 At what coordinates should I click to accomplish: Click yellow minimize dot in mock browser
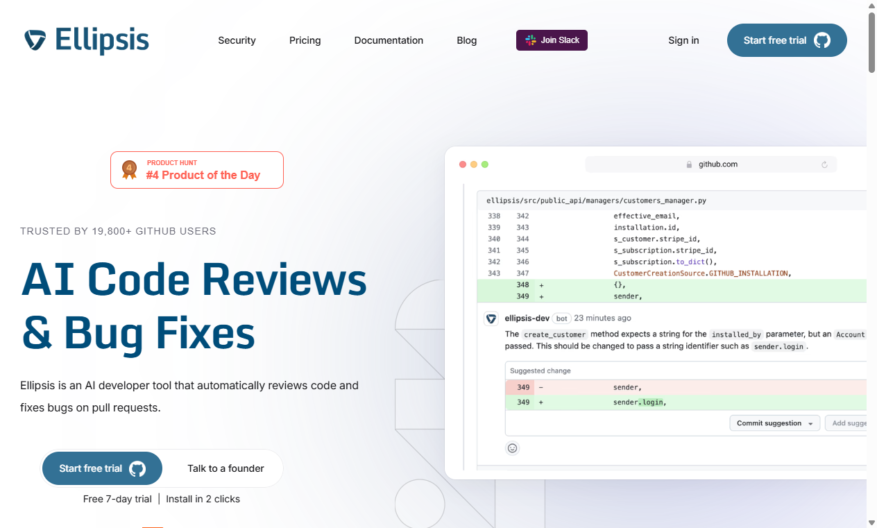pos(474,164)
